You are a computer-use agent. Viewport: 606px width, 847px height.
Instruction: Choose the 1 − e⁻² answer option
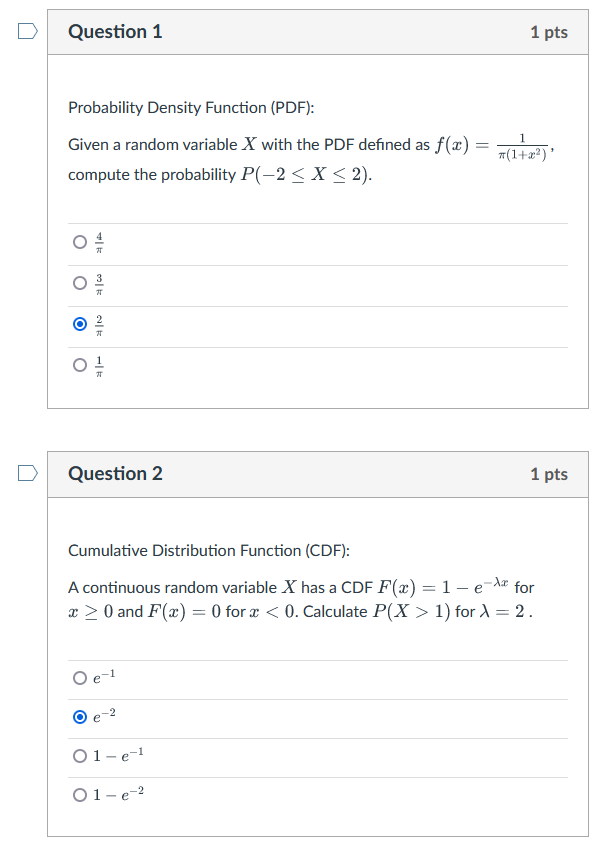click(79, 794)
